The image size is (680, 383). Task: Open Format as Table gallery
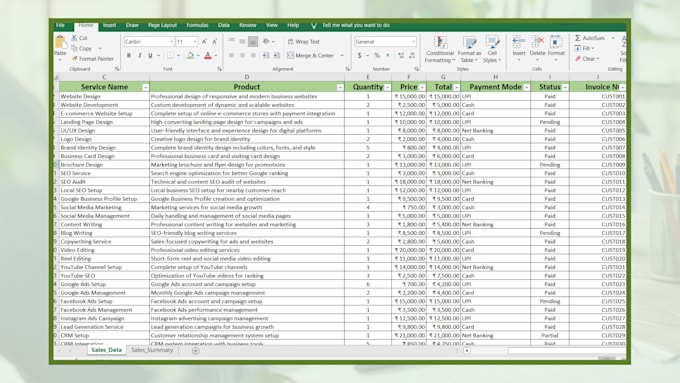[x=469, y=49]
